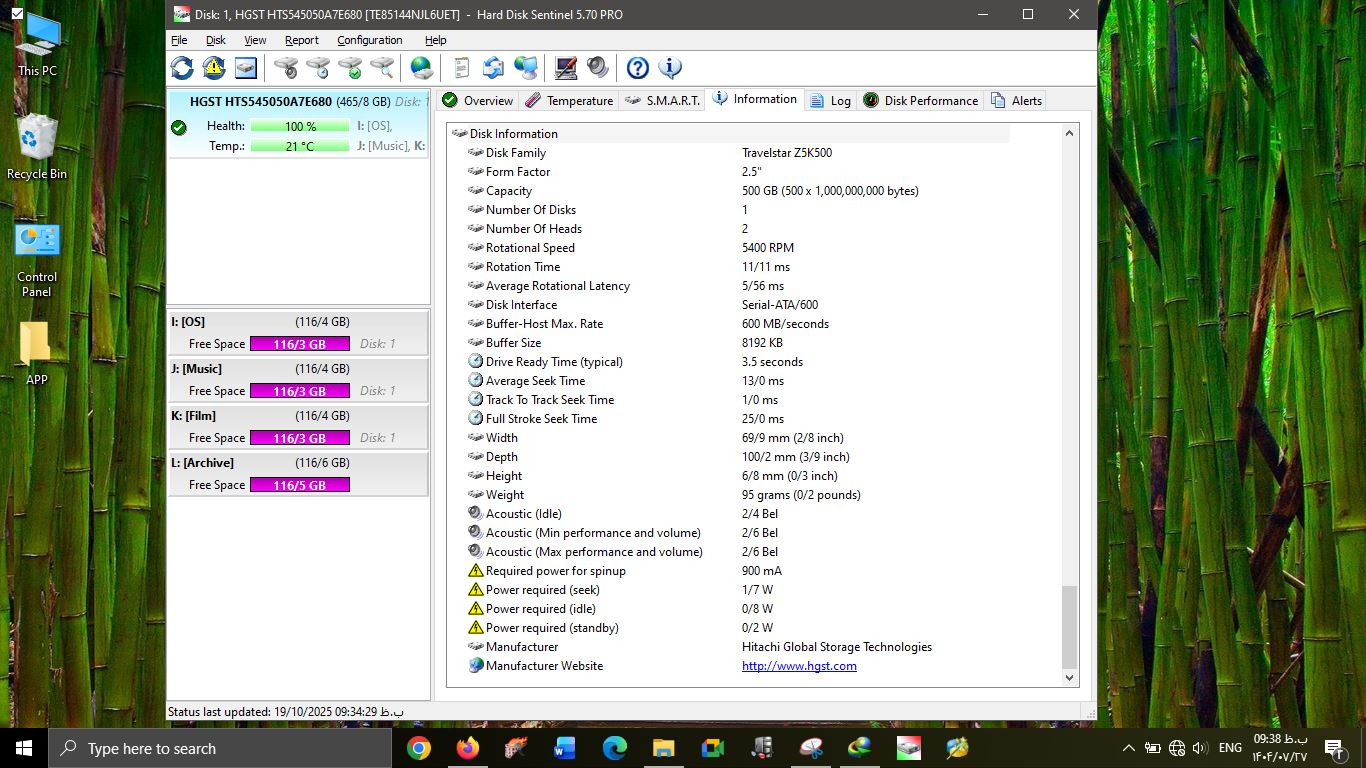Open the blue info bubble About icon
The width and height of the screenshot is (1366, 768).
[670, 68]
